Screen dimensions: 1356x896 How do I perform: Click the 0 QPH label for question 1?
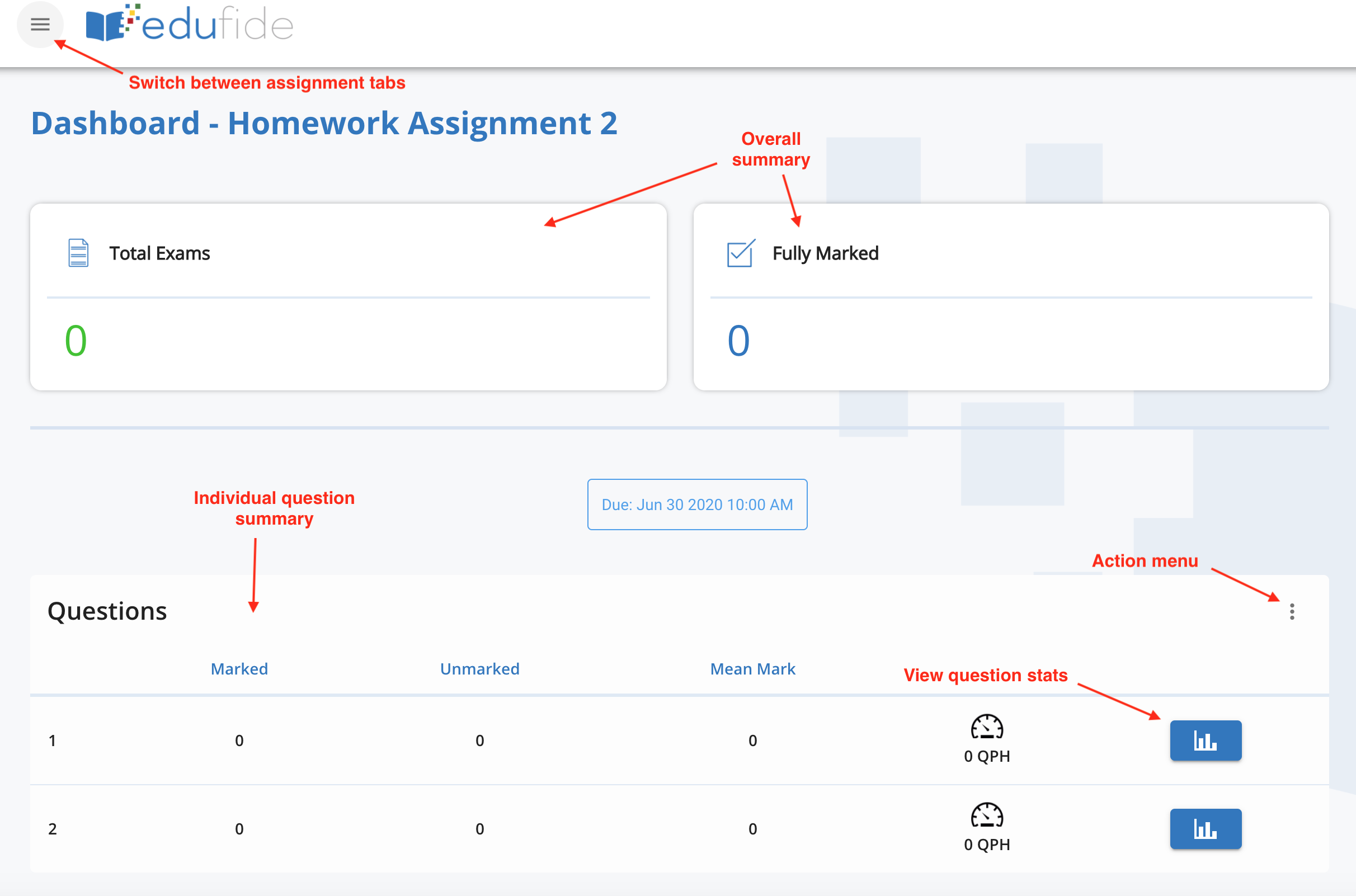tap(986, 756)
